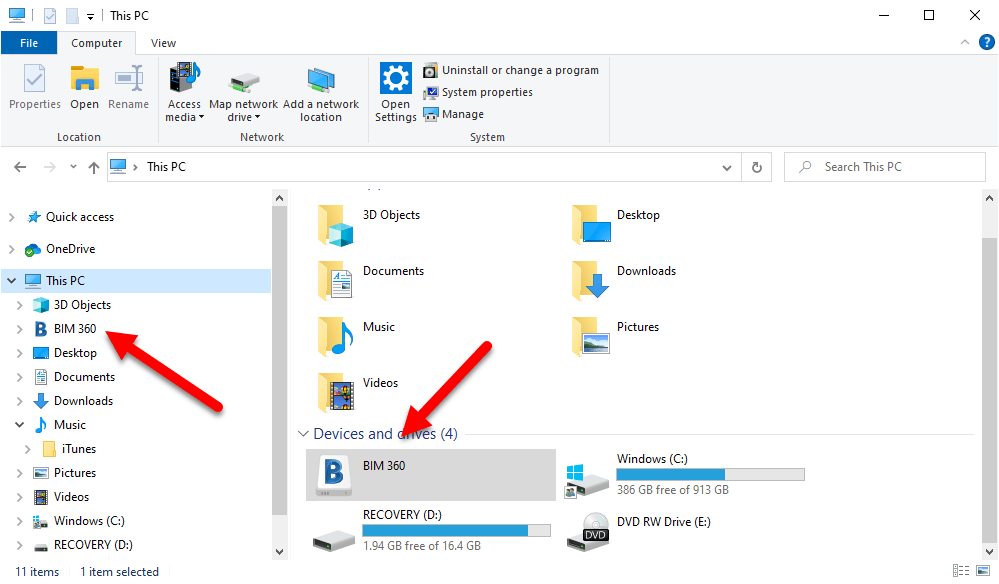Select the RECOVERY (D:) drive icon
The height and width of the screenshot is (584, 999).
[334, 540]
